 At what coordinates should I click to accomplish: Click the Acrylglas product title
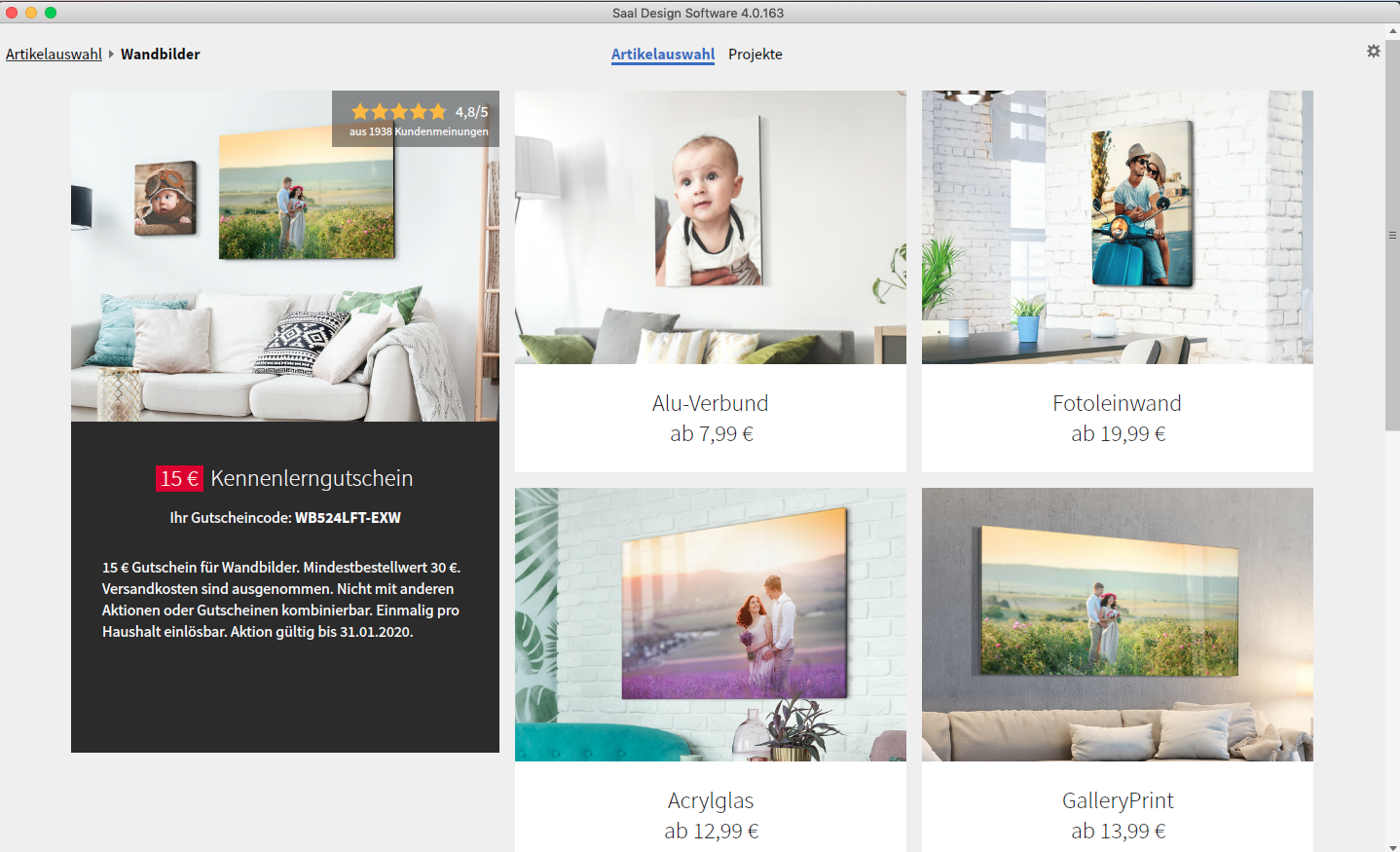coord(710,800)
